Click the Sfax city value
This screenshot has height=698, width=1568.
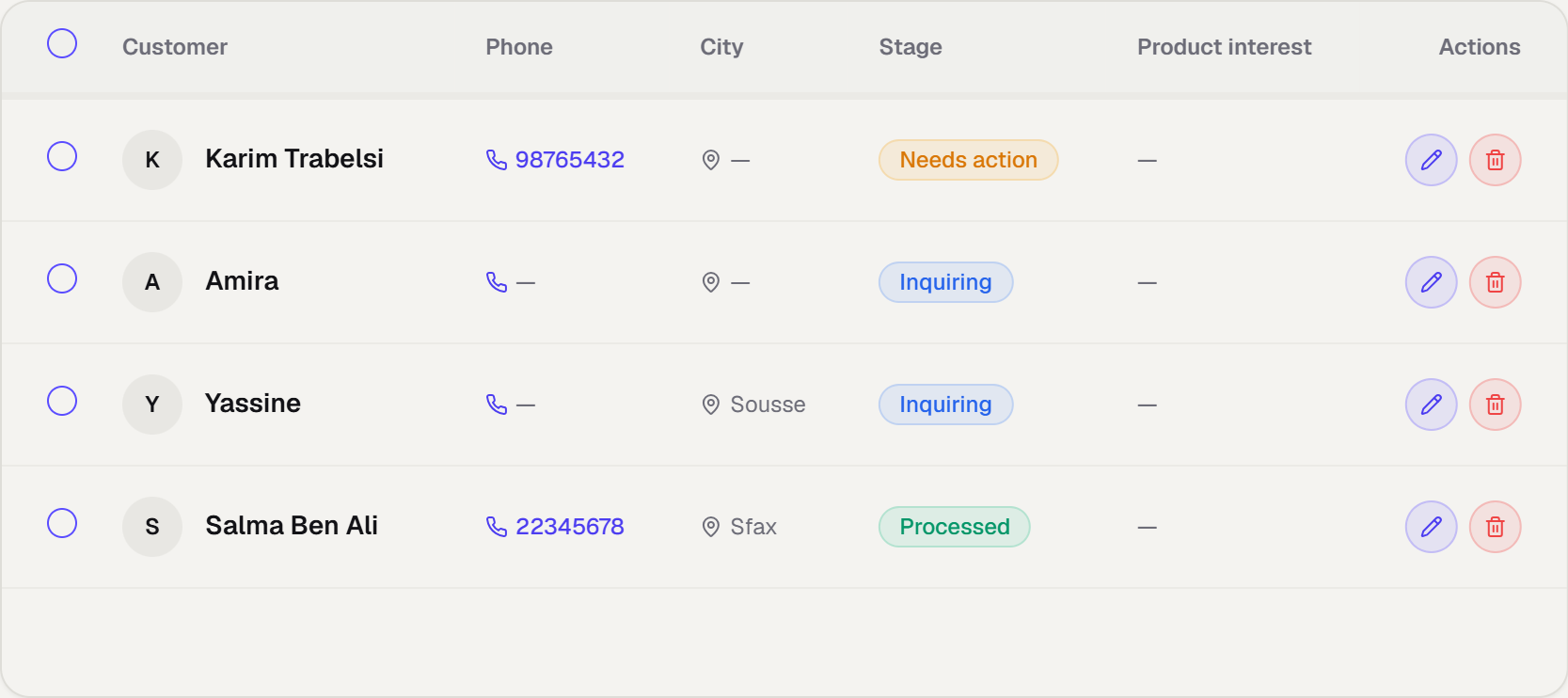pyautogui.click(x=753, y=527)
